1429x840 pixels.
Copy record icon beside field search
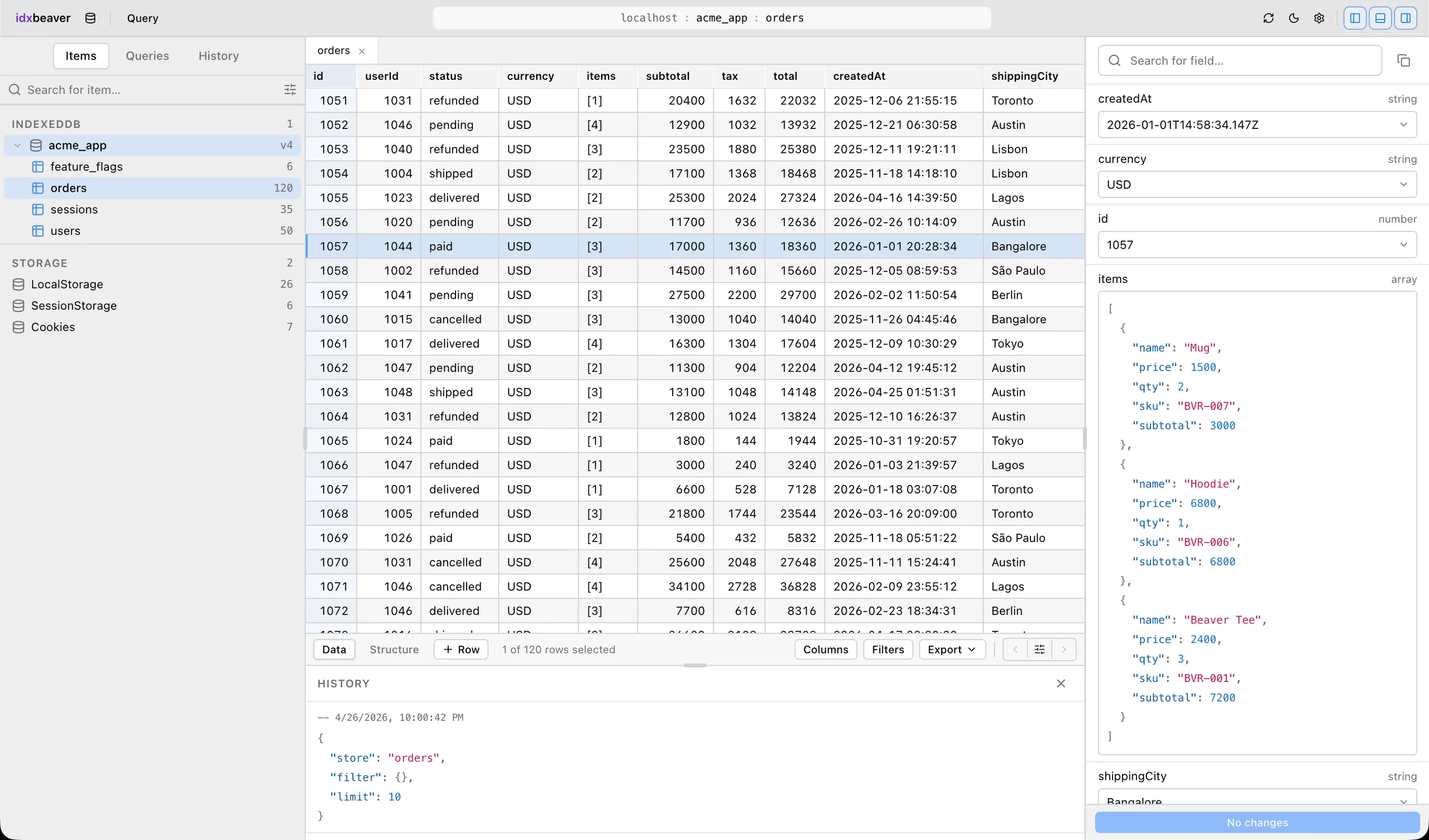tap(1404, 60)
